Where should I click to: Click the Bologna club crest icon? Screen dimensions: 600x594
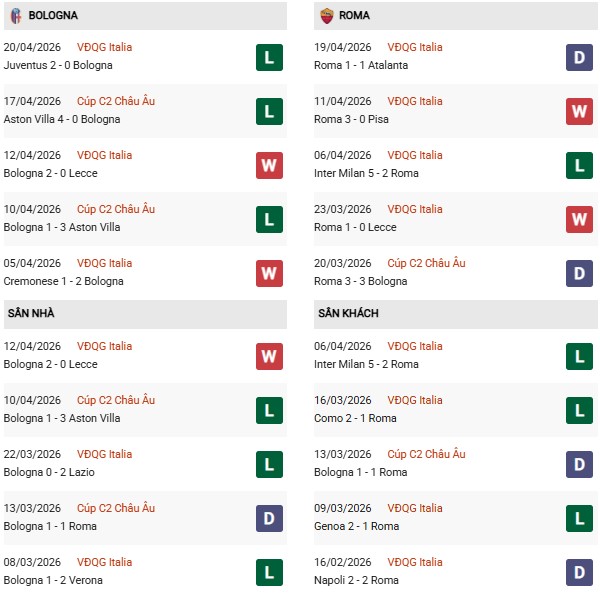point(15,16)
